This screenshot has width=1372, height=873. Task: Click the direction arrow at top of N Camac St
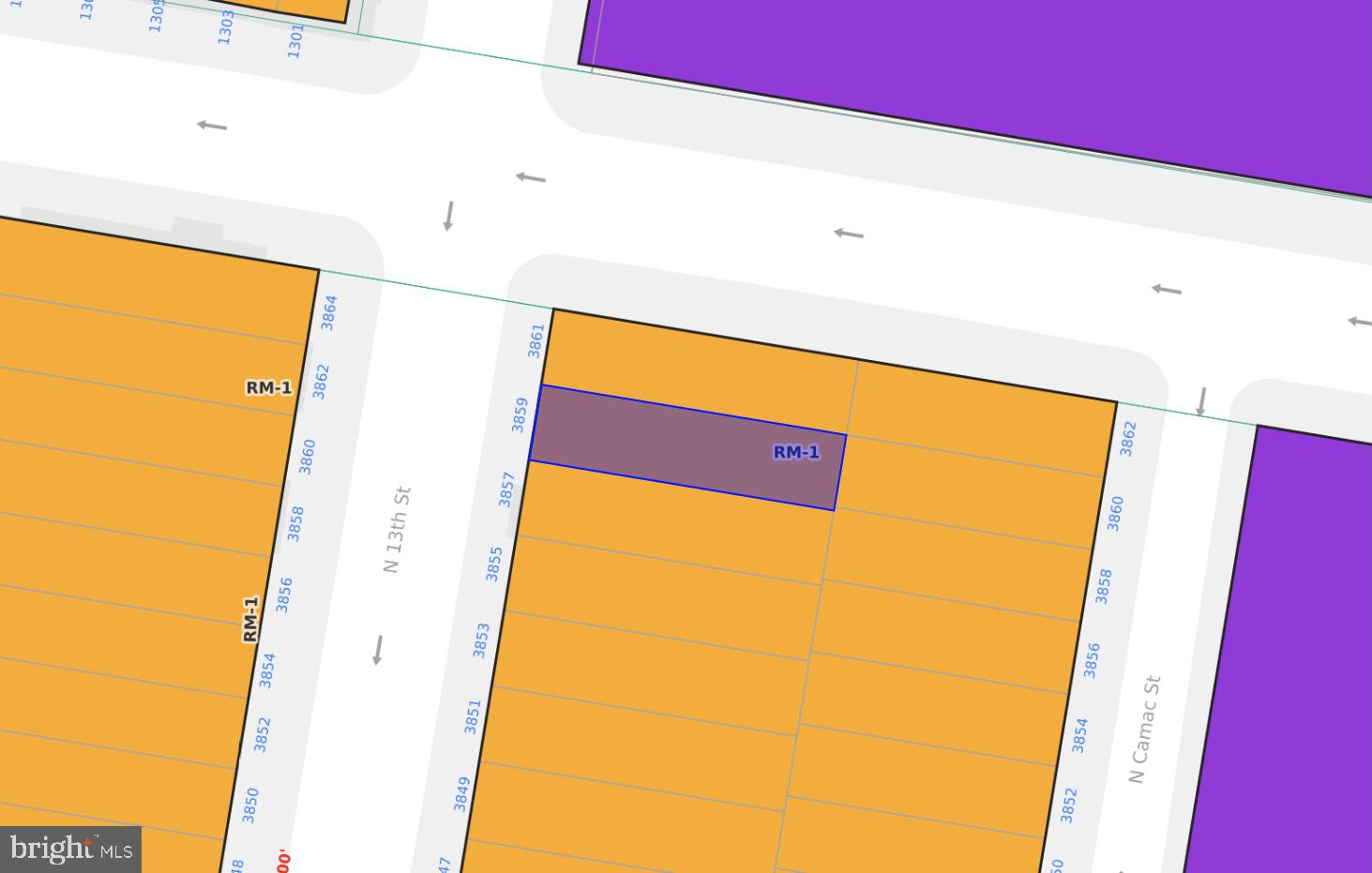pyautogui.click(x=1200, y=401)
